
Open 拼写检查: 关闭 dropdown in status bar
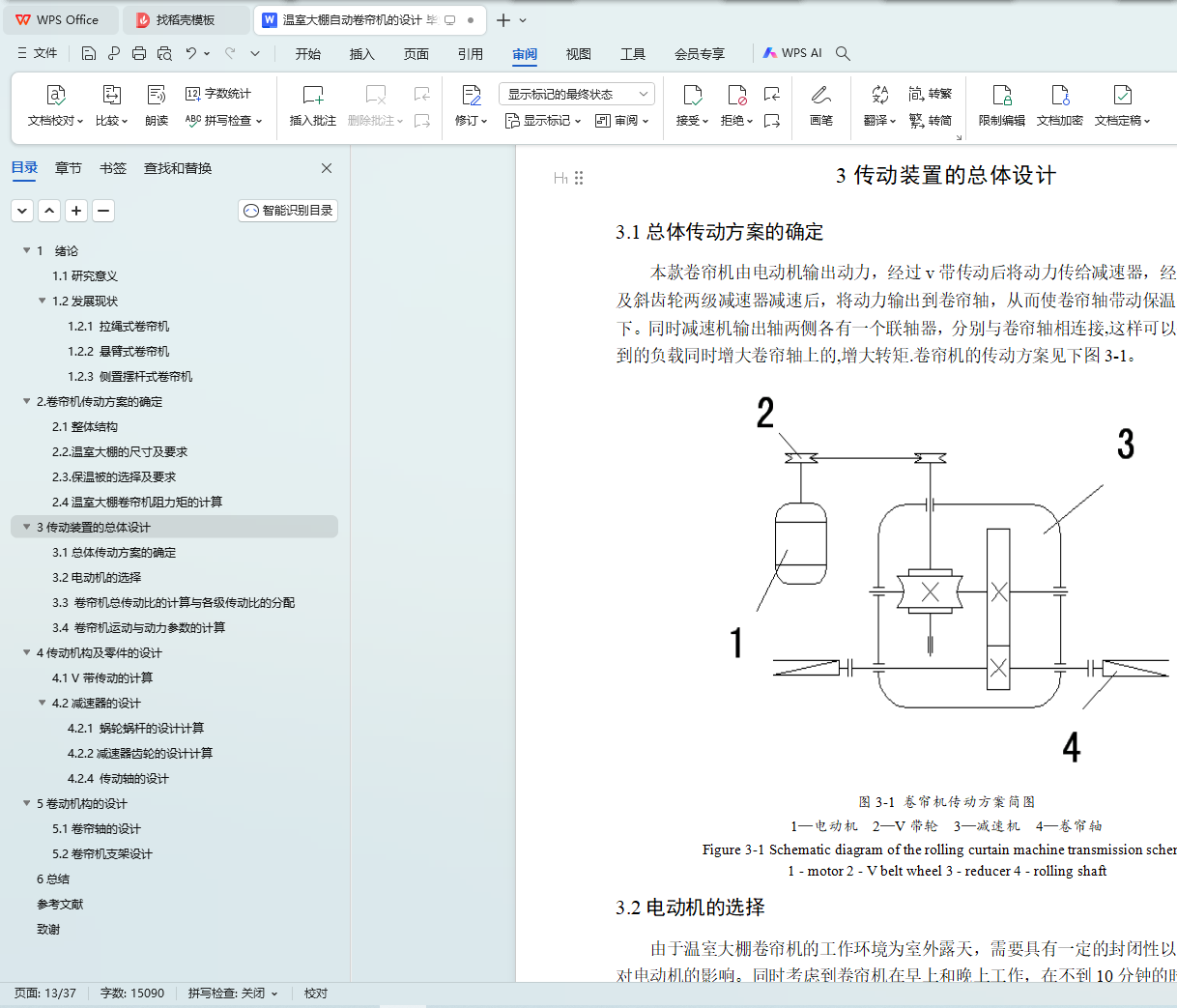click(233, 994)
